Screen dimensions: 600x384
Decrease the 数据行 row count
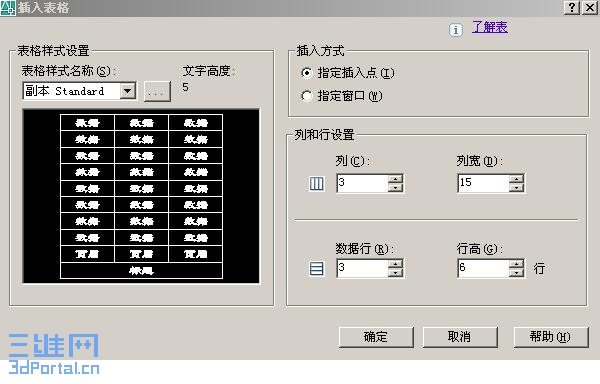tap(395, 273)
